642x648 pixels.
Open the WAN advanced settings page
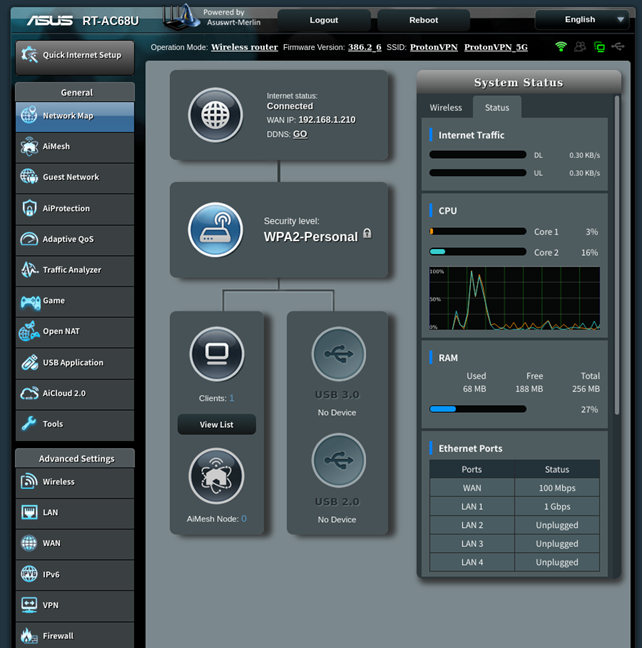coord(75,543)
